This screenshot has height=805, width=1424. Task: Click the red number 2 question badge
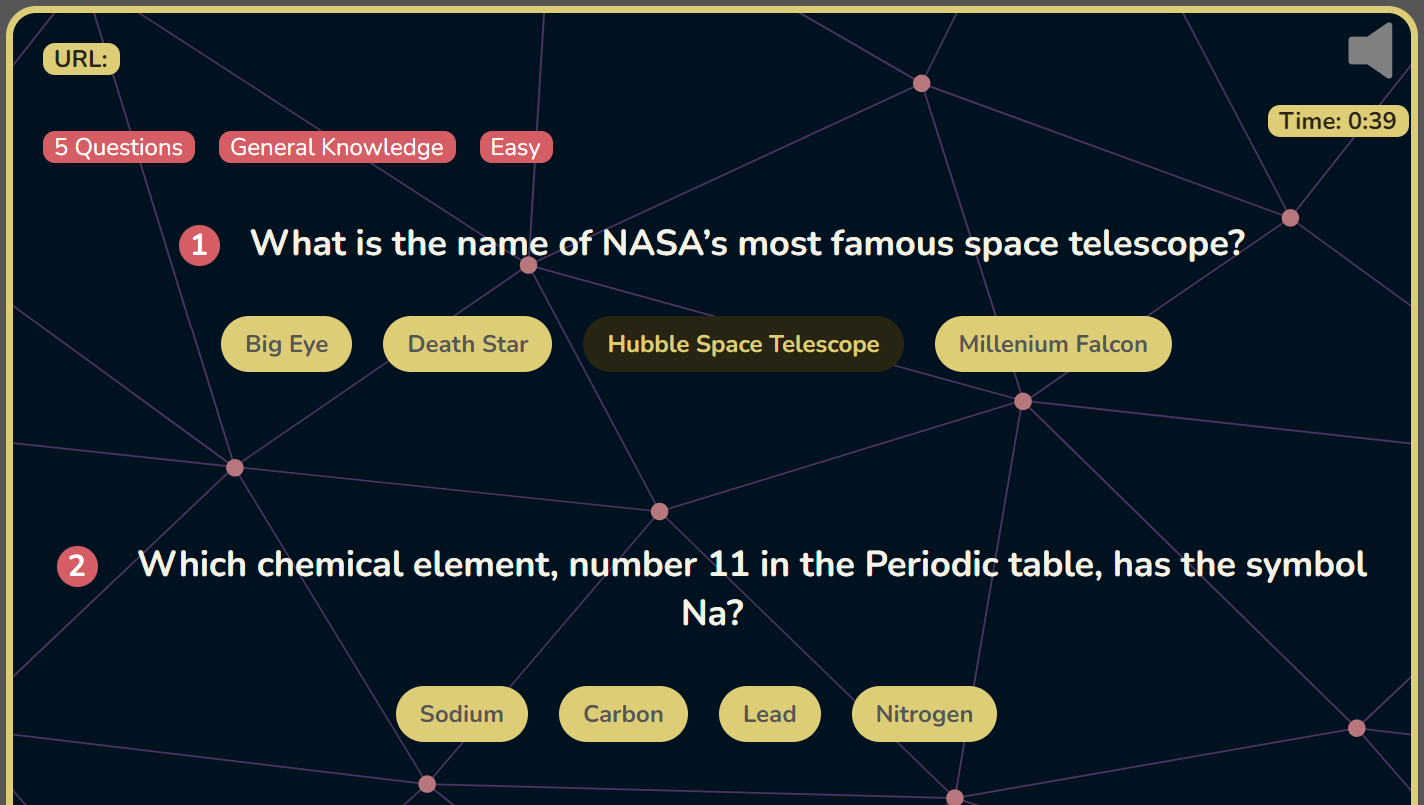coord(77,566)
